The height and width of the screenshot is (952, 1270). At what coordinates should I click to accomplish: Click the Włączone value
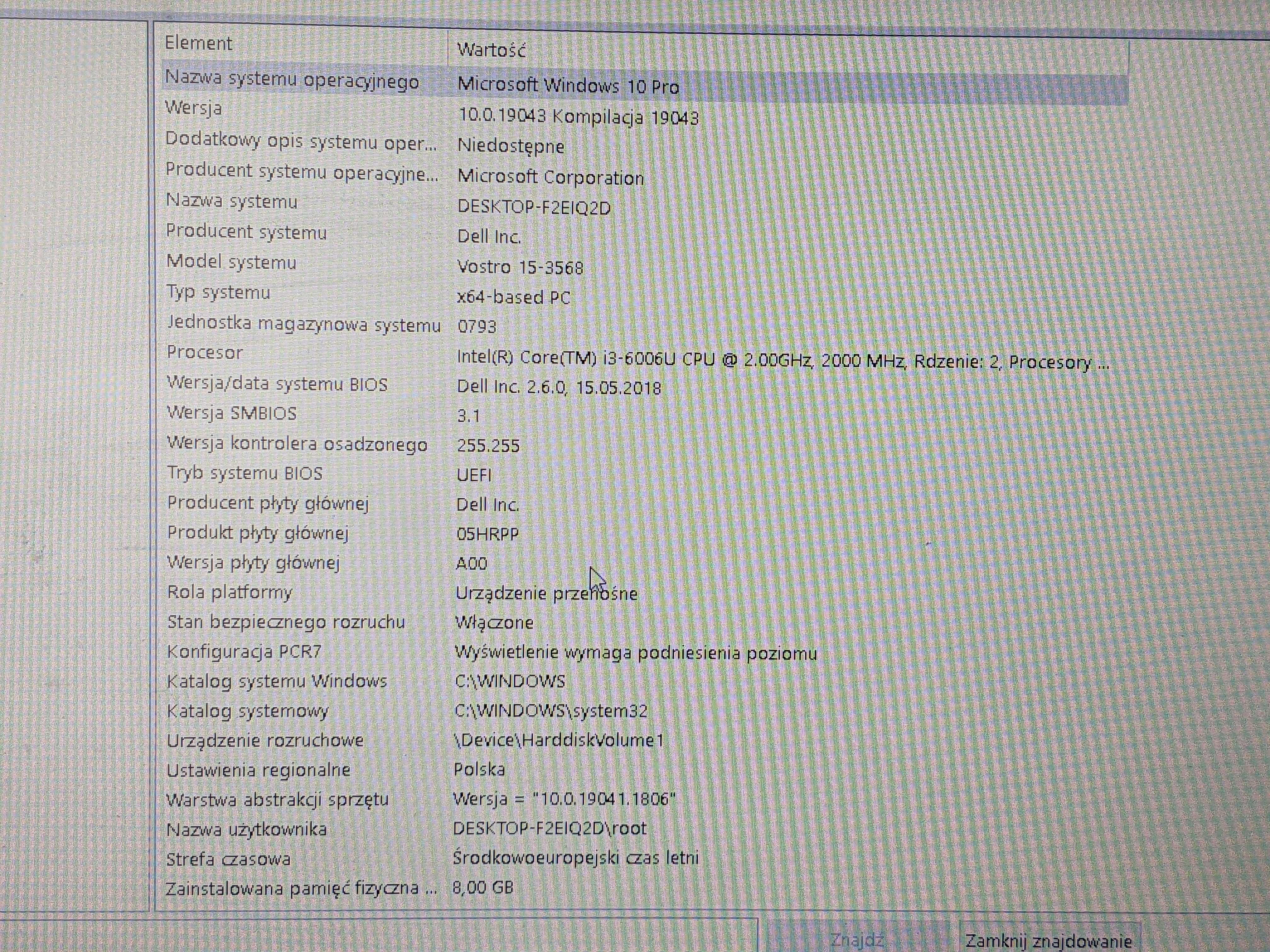[494, 623]
